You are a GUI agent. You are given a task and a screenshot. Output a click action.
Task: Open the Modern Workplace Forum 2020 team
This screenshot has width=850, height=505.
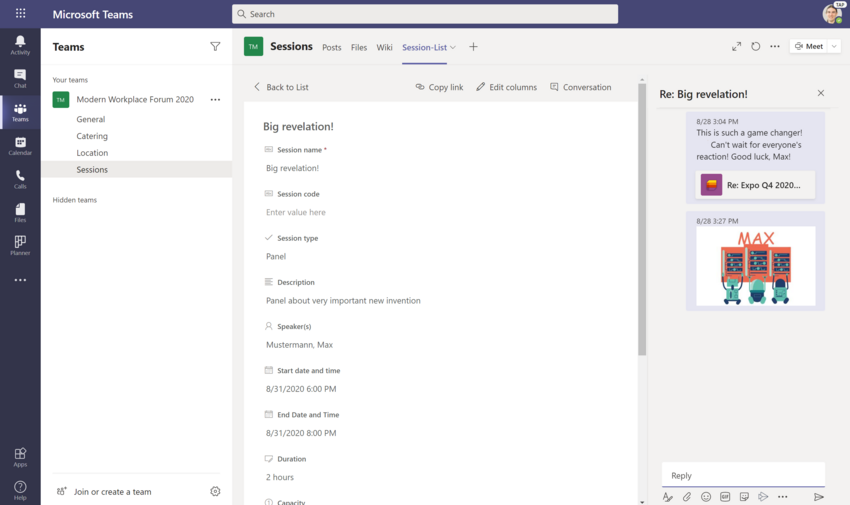click(135, 100)
